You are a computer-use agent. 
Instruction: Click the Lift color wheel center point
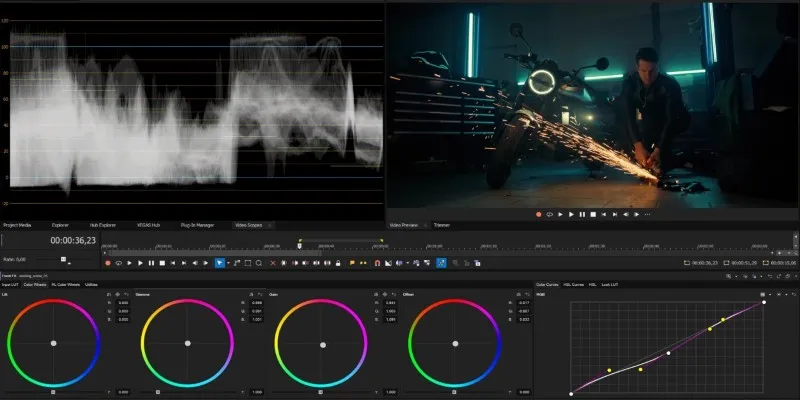54,343
